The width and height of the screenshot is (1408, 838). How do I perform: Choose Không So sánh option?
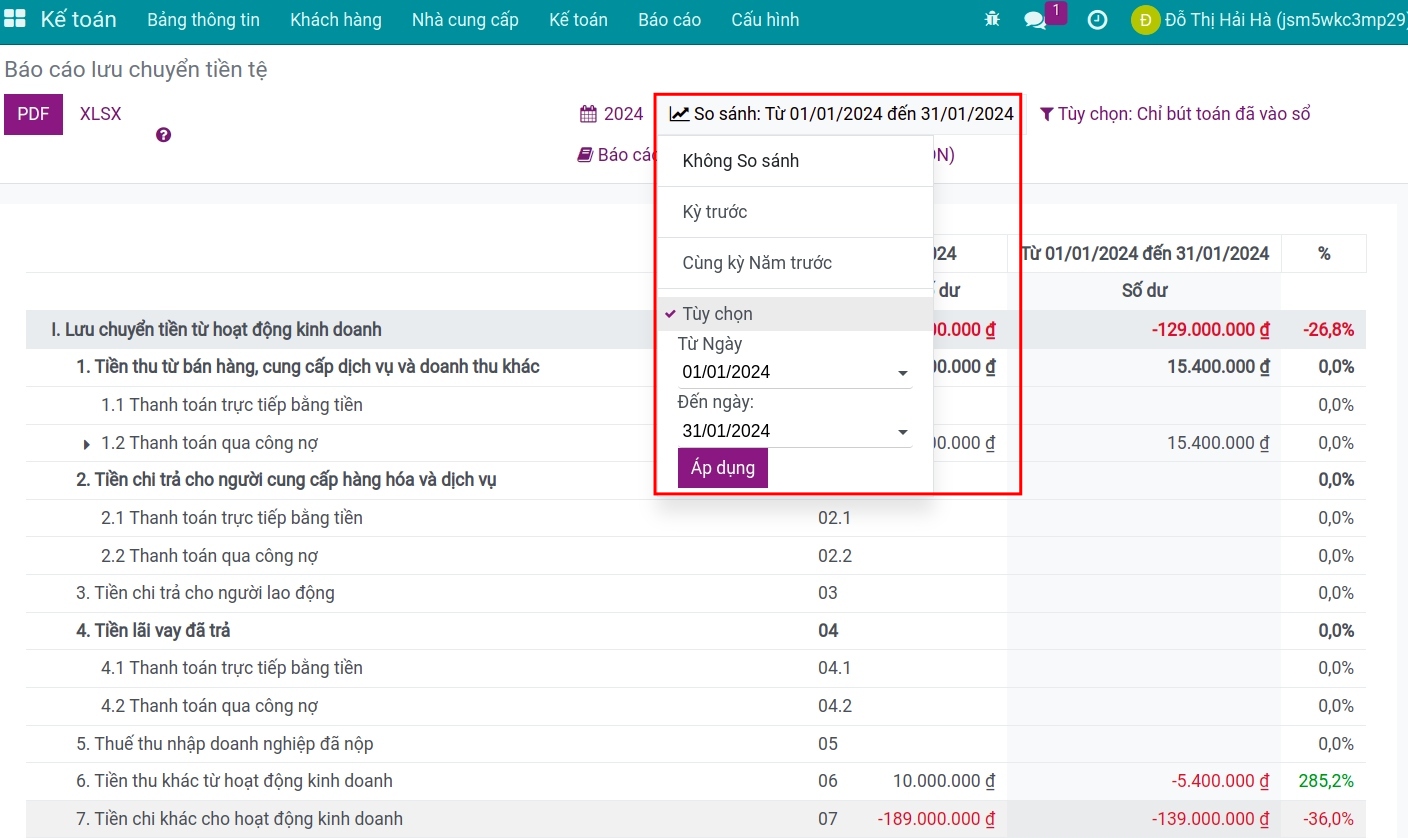(x=740, y=161)
